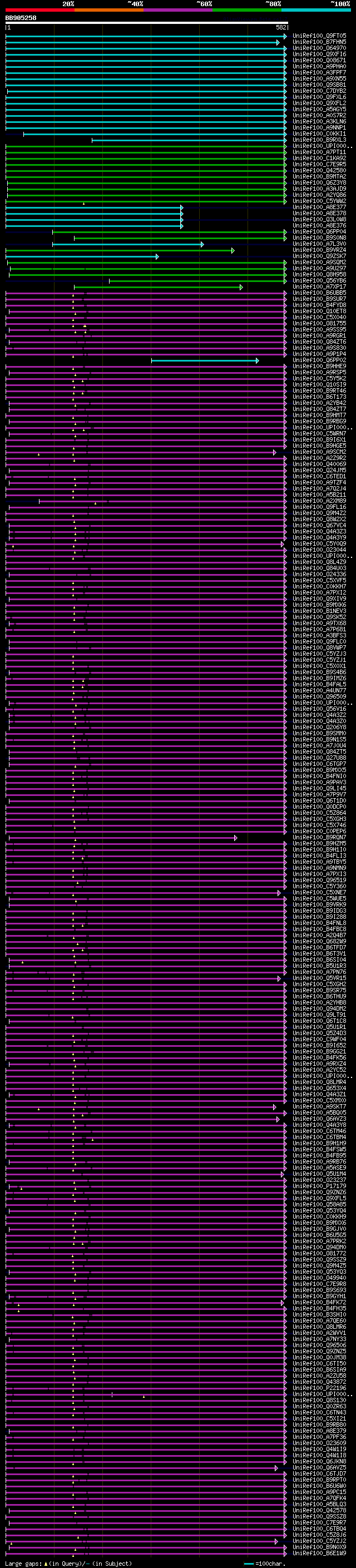Select the UniRef100_C1KA92 label

319,159
